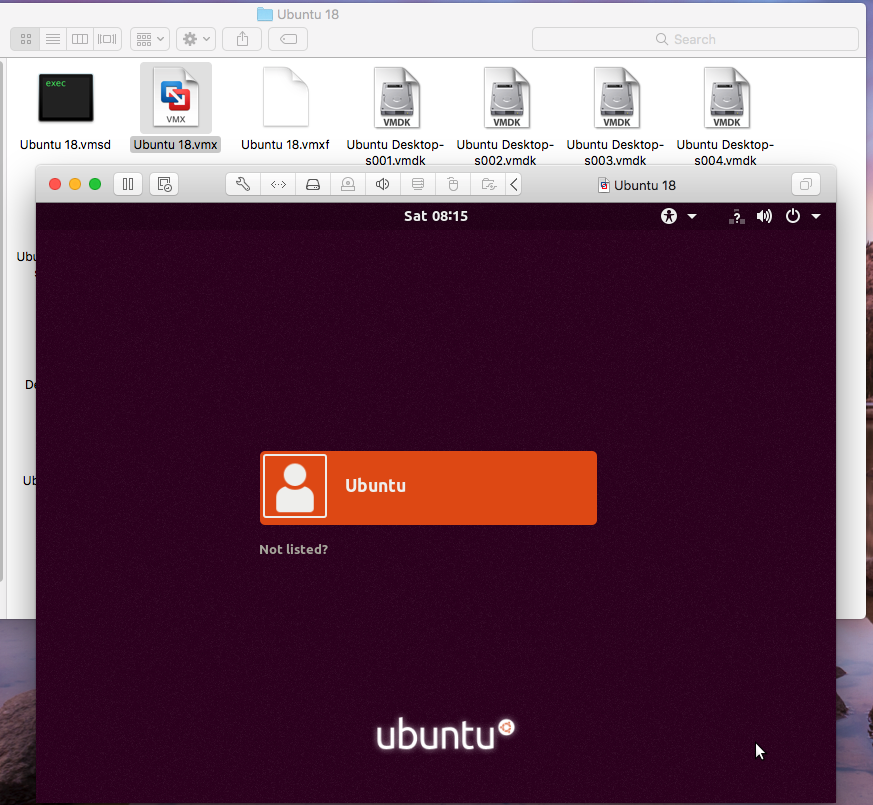This screenshot has height=805, width=873.
Task: Enter Unity view using the overlapping windows button
Action: [806, 184]
